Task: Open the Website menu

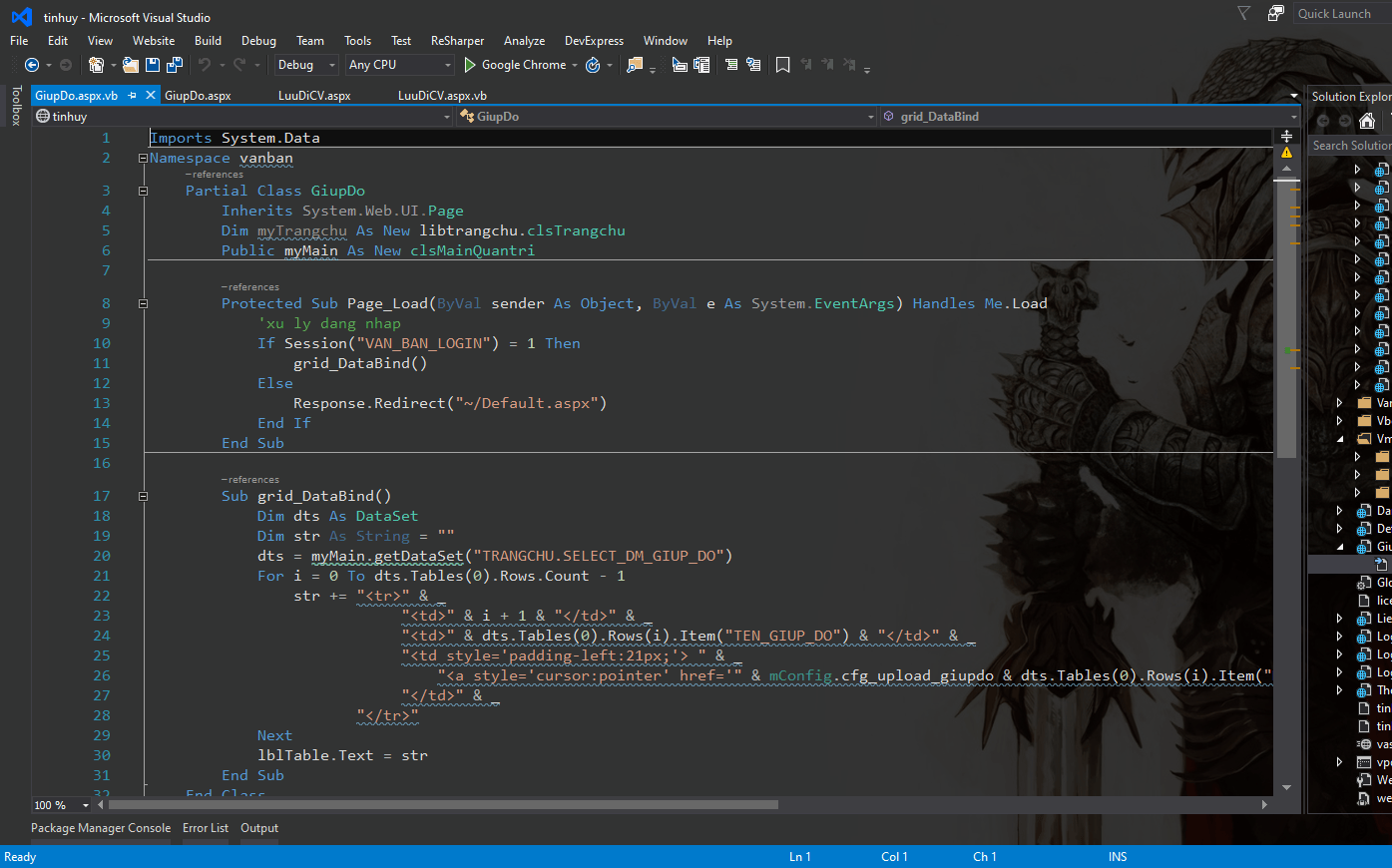Action: (x=154, y=41)
